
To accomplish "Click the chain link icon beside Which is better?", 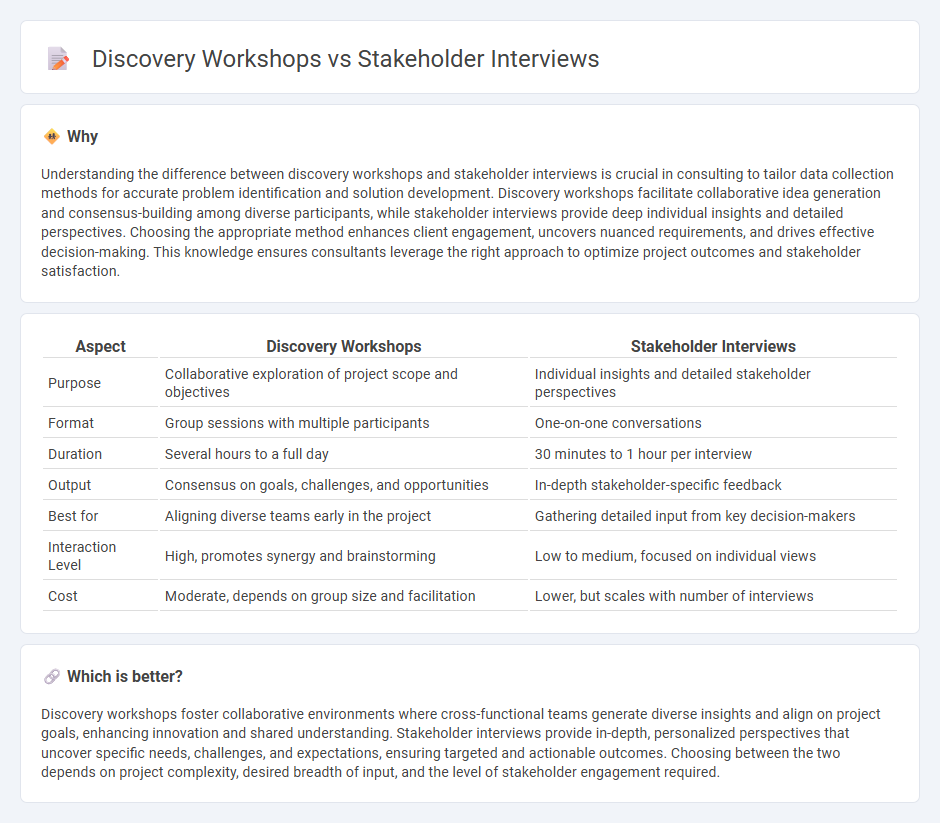I will (52, 677).
